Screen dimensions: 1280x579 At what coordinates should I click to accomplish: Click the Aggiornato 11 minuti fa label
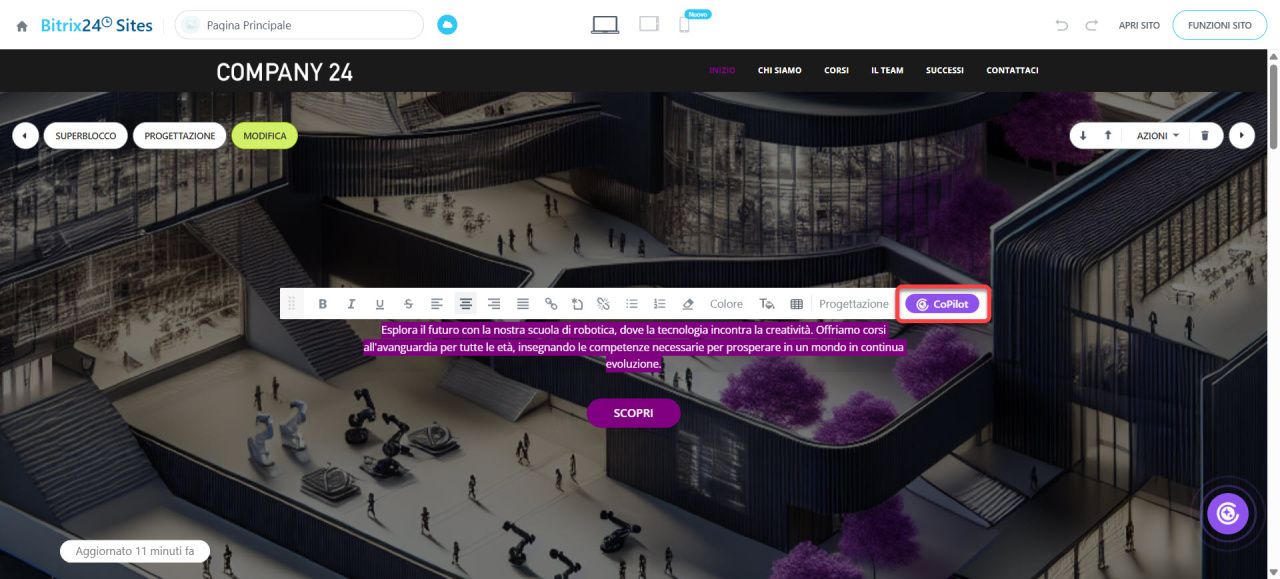coord(135,551)
